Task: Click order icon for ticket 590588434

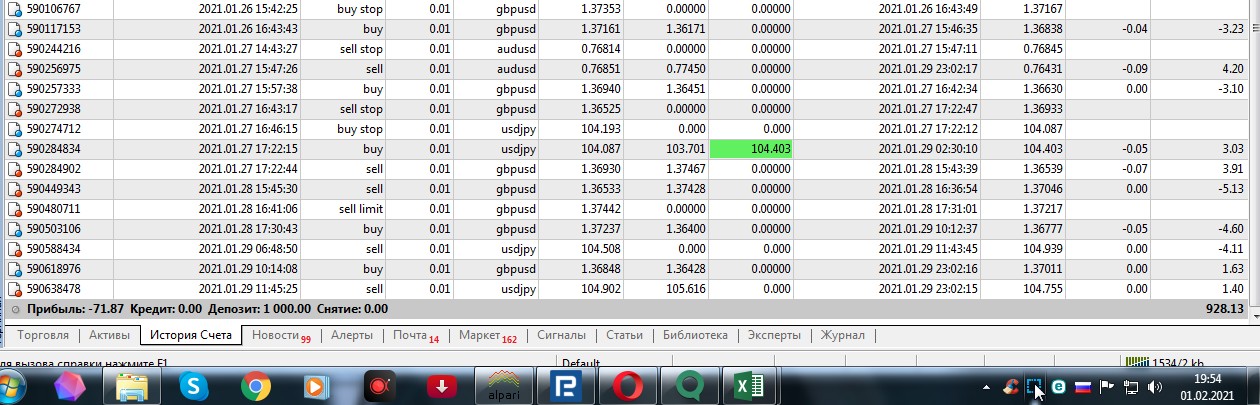Action: click(14, 249)
